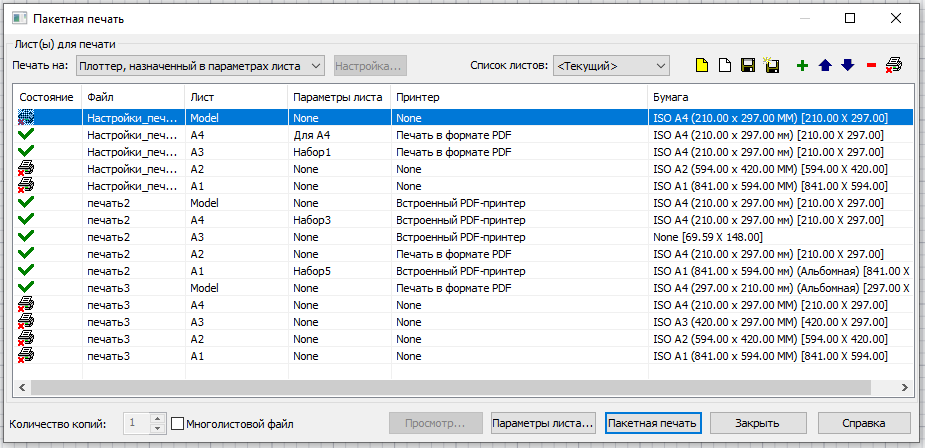This screenshot has height=448, width=925.
Task: Click the Принтер column header
Action: (518, 97)
